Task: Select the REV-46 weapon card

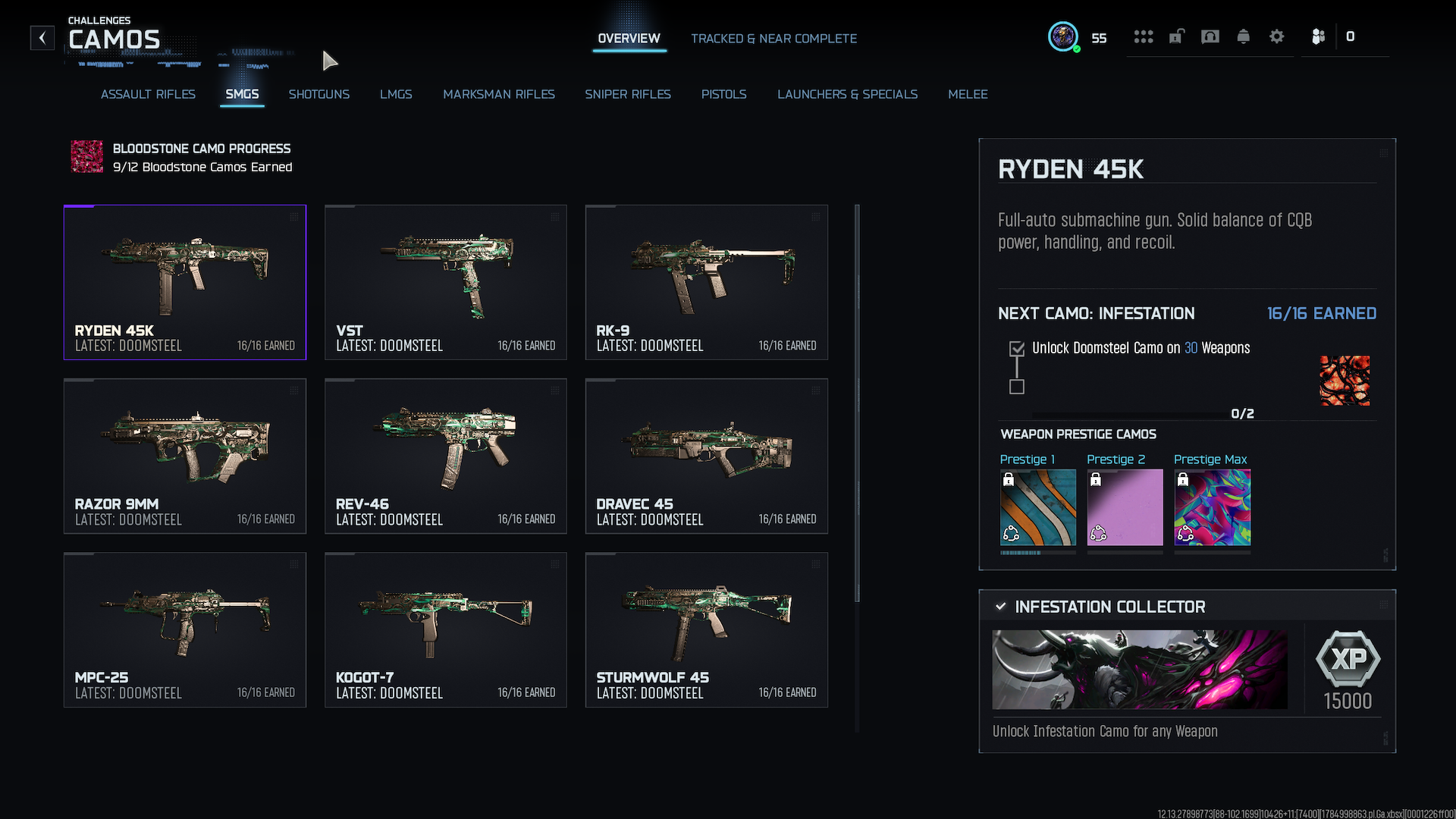Action: click(x=446, y=456)
